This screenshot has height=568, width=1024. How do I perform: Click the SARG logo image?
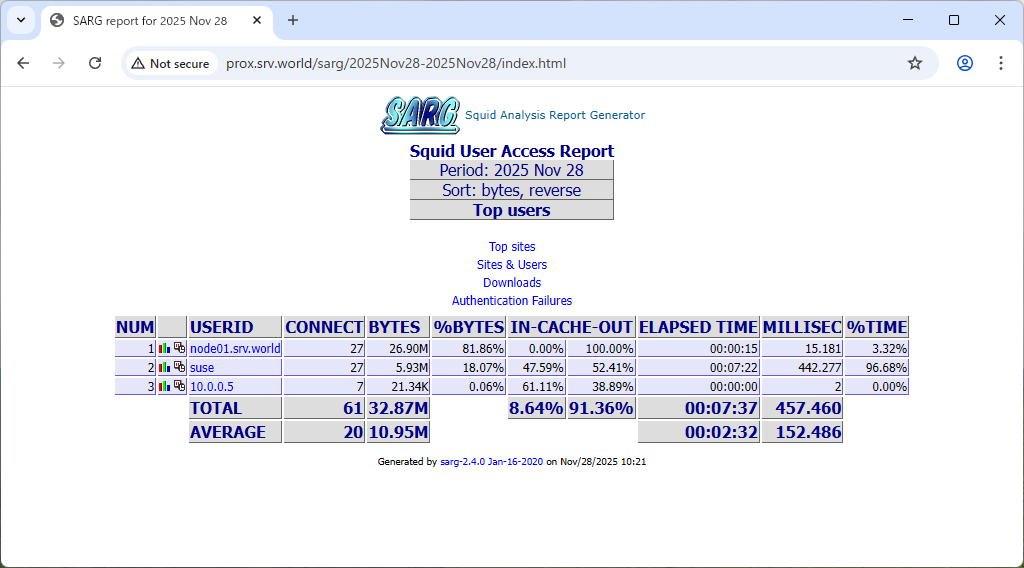click(x=420, y=115)
